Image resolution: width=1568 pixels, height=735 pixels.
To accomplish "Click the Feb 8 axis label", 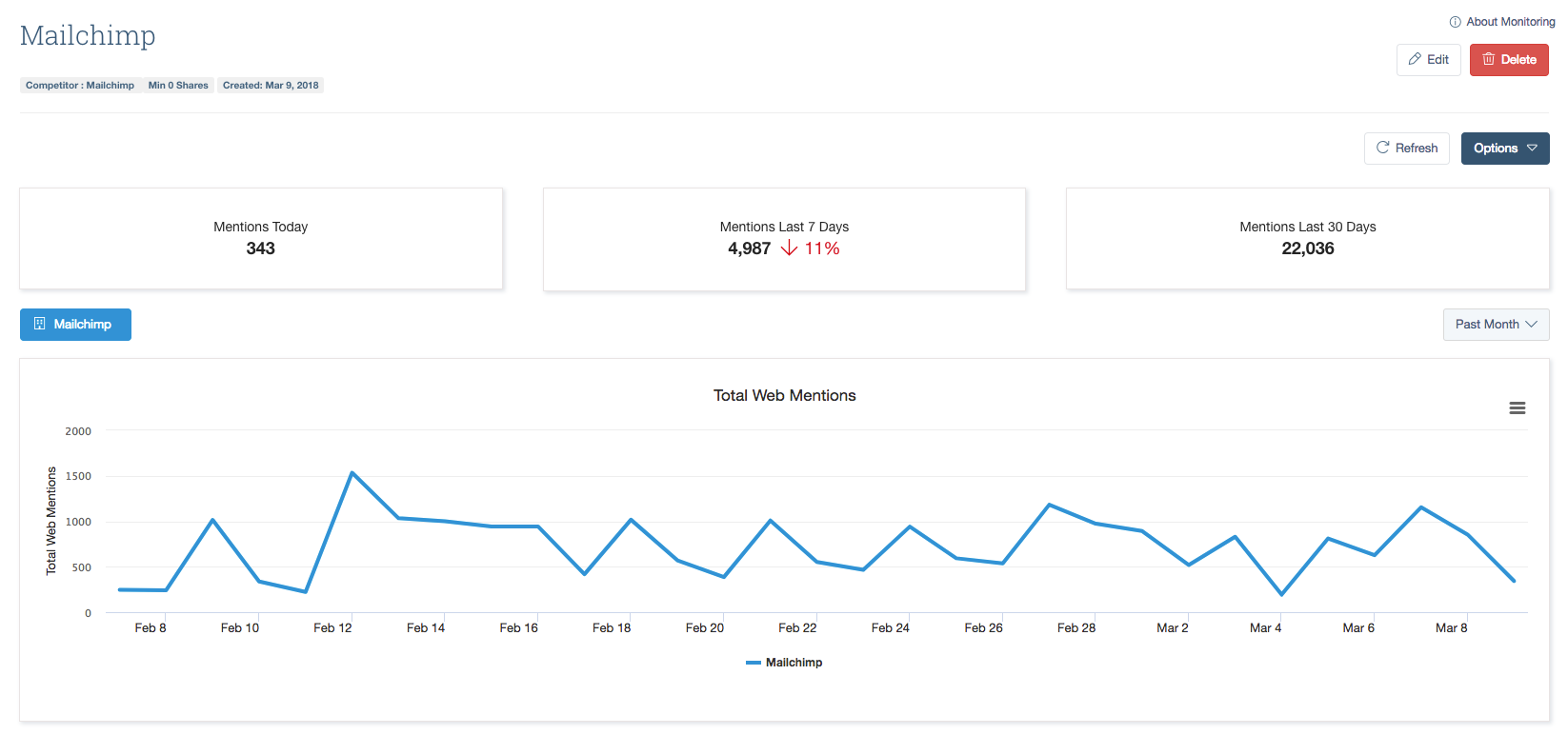I will pyautogui.click(x=151, y=627).
